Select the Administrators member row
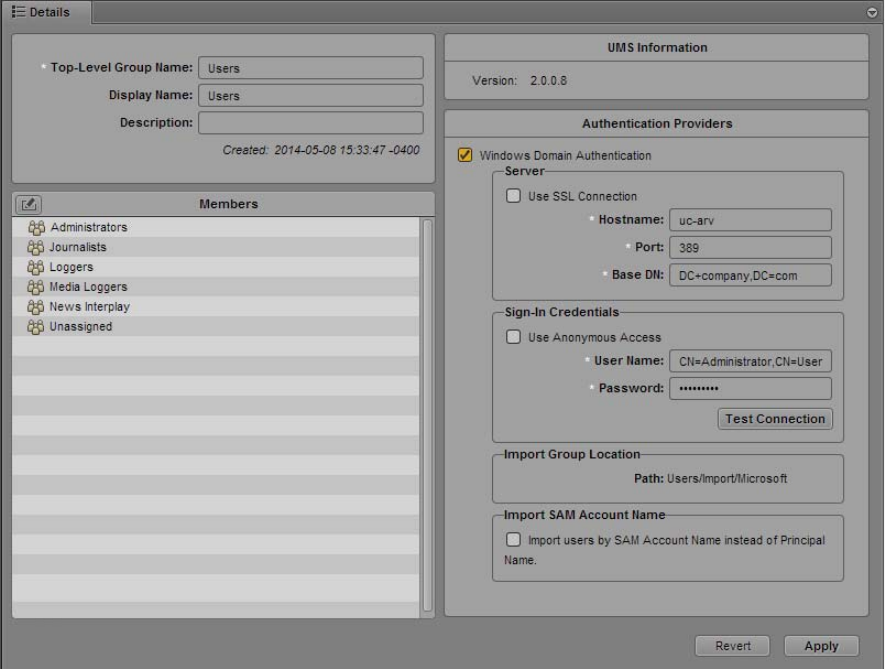The image size is (885, 669). (216, 228)
